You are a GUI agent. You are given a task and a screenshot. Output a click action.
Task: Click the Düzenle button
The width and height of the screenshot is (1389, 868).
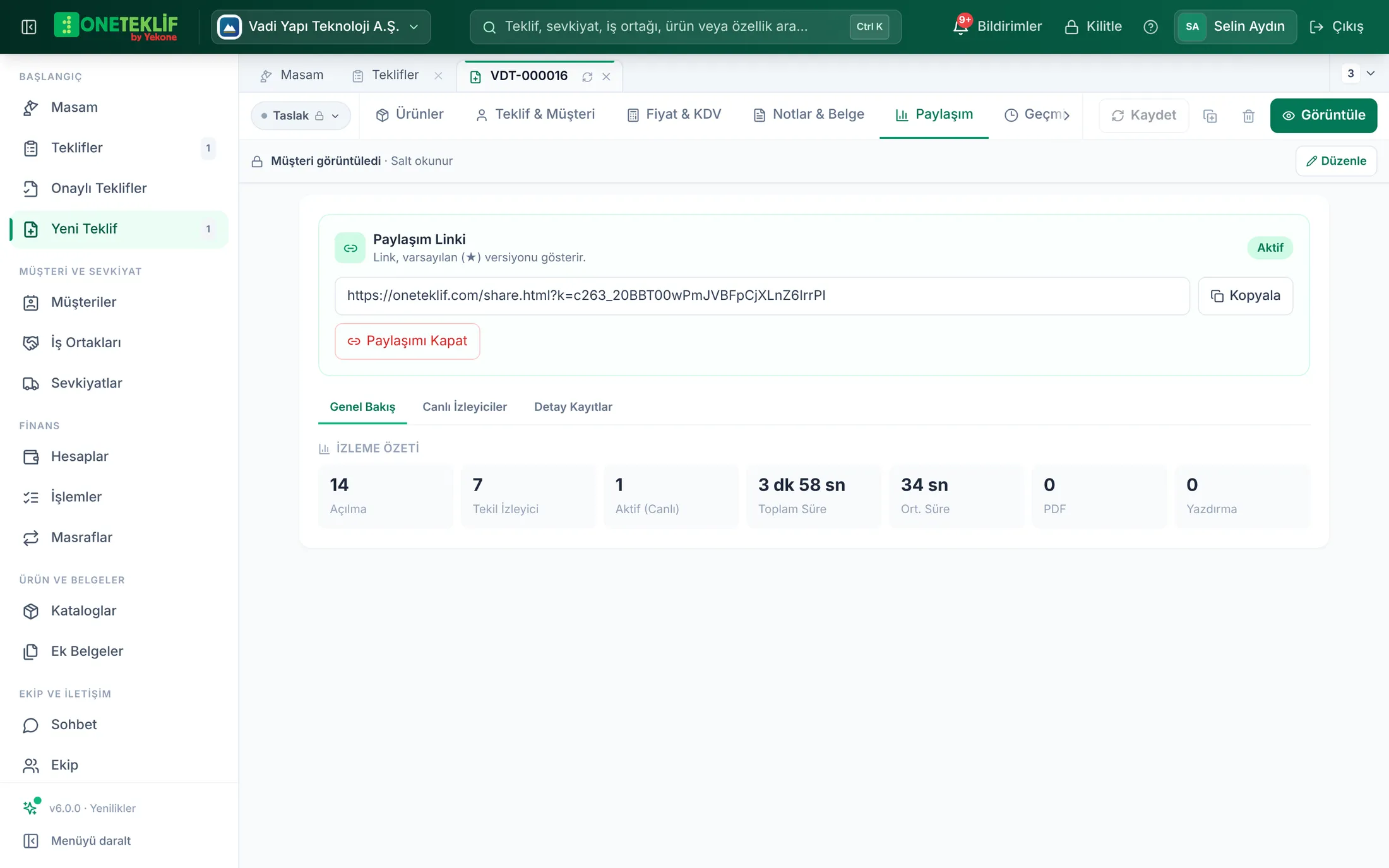(1336, 161)
